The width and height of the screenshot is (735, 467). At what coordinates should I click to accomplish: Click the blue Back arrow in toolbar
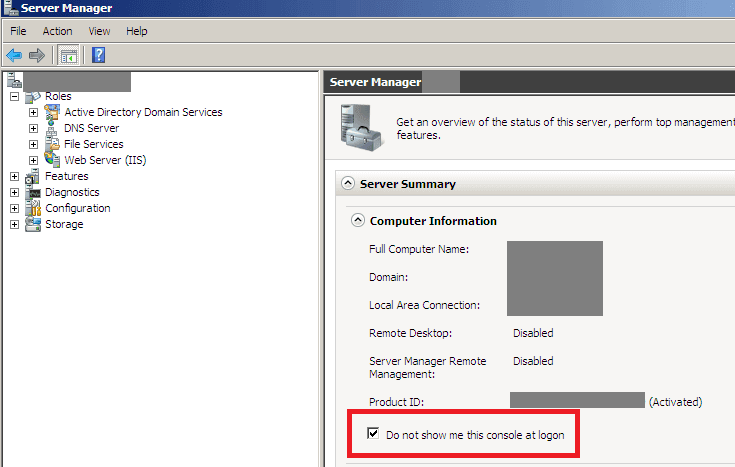[x=14, y=55]
